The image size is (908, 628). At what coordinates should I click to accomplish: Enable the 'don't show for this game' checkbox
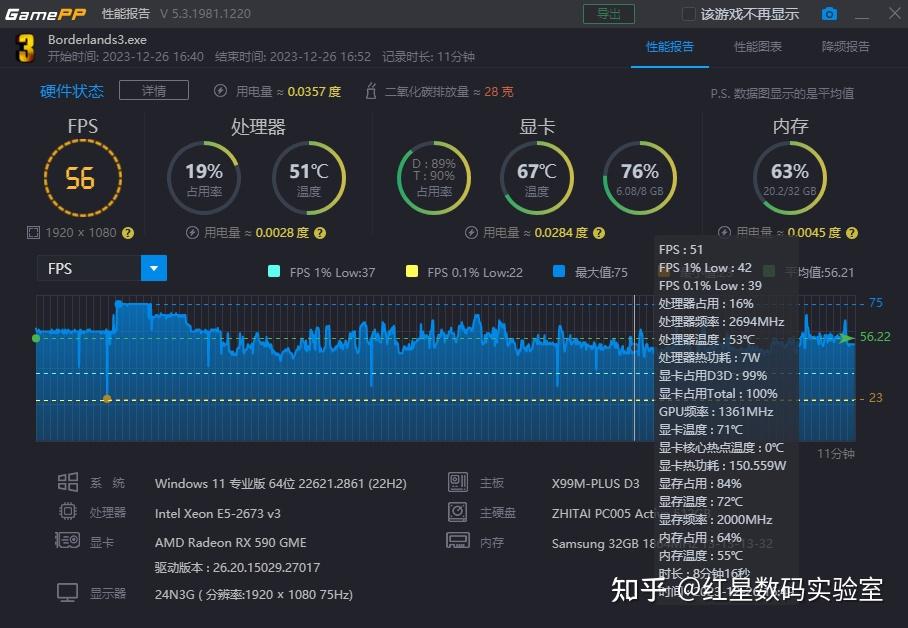(689, 14)
